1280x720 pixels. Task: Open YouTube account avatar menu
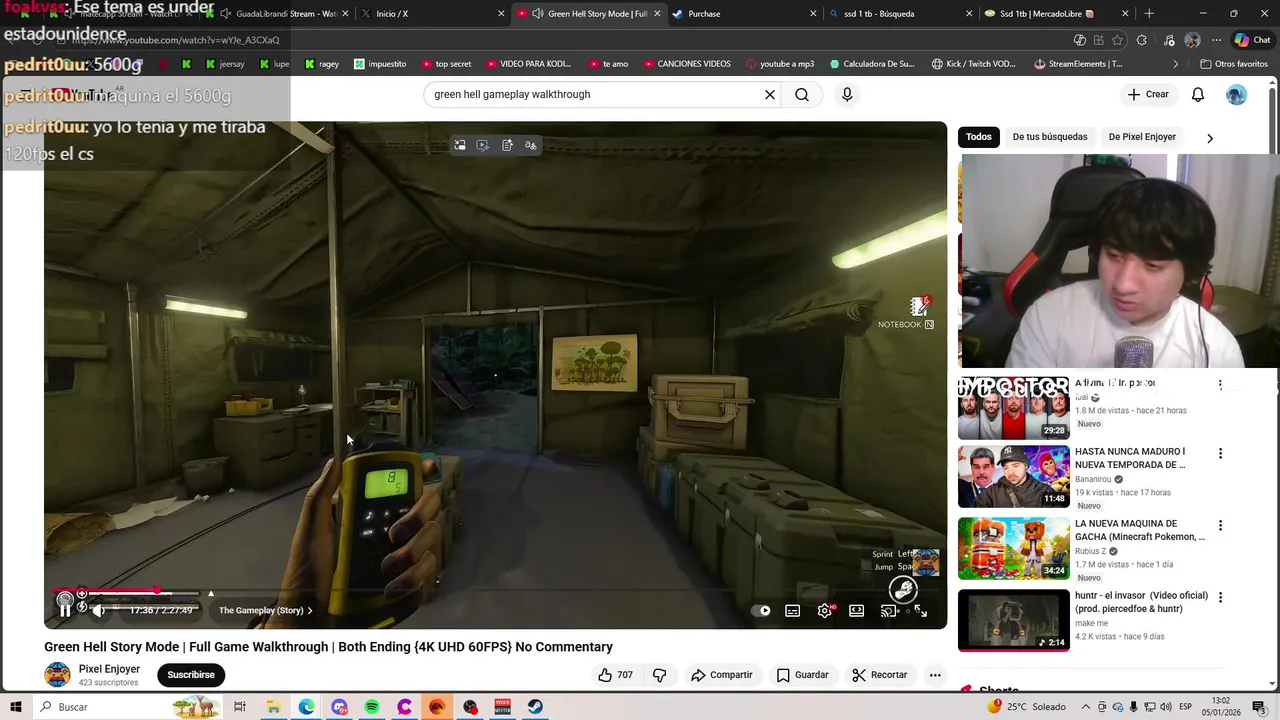point(1237,94)
